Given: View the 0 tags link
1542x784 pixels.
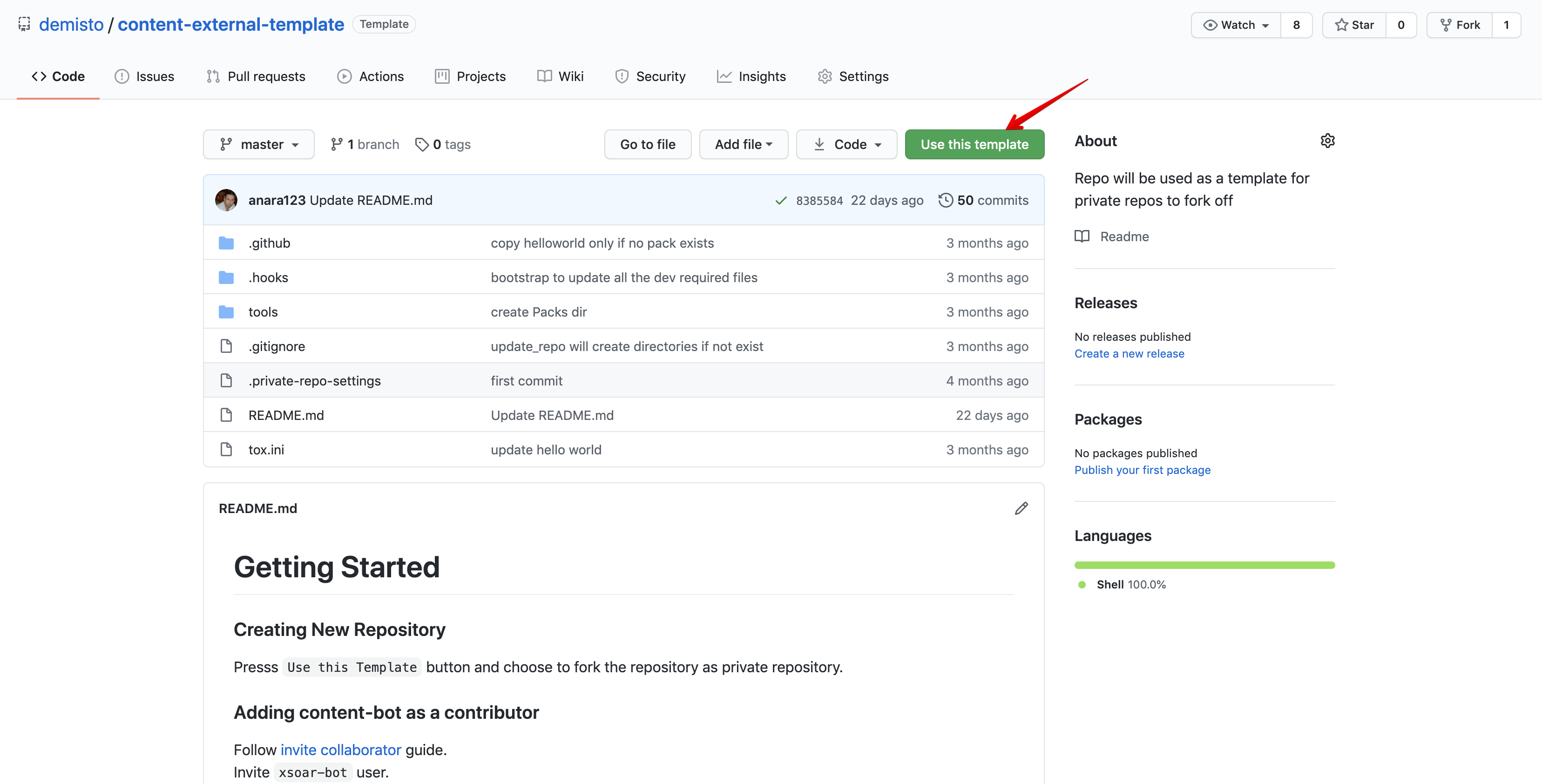Looking at the screenshot, I should (x=443, y=144).
